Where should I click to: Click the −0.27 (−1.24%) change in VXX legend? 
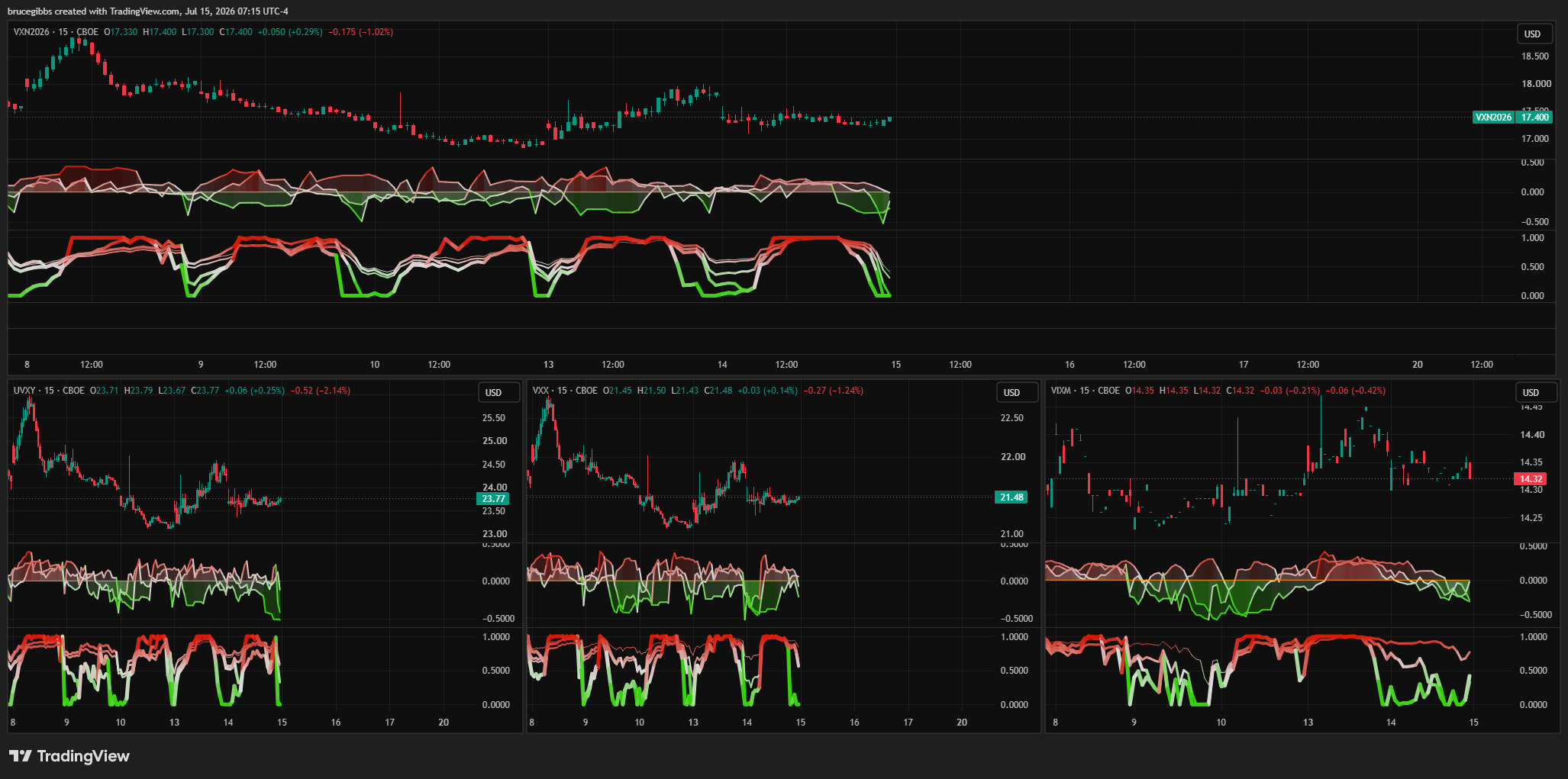[834, 391]
